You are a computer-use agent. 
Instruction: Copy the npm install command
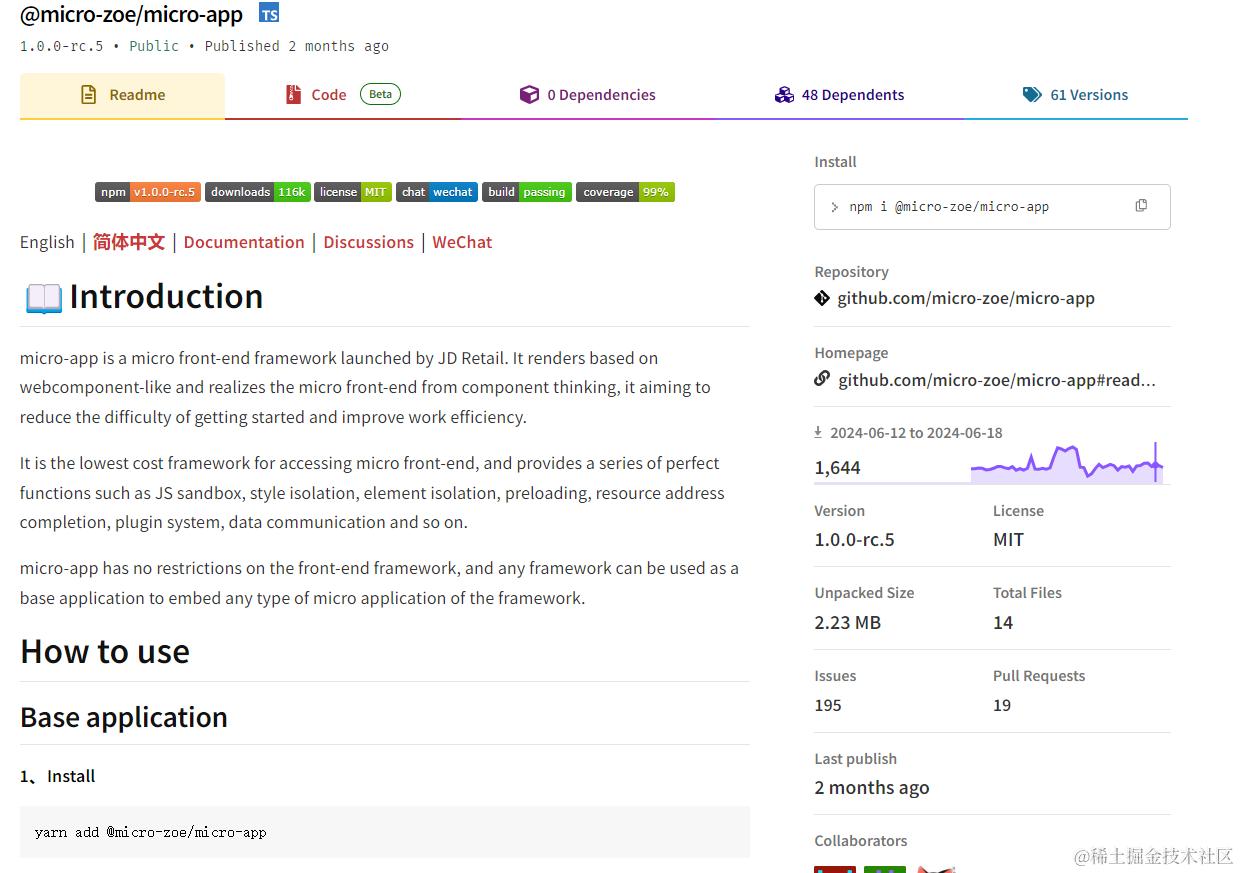click(1141, 206)
